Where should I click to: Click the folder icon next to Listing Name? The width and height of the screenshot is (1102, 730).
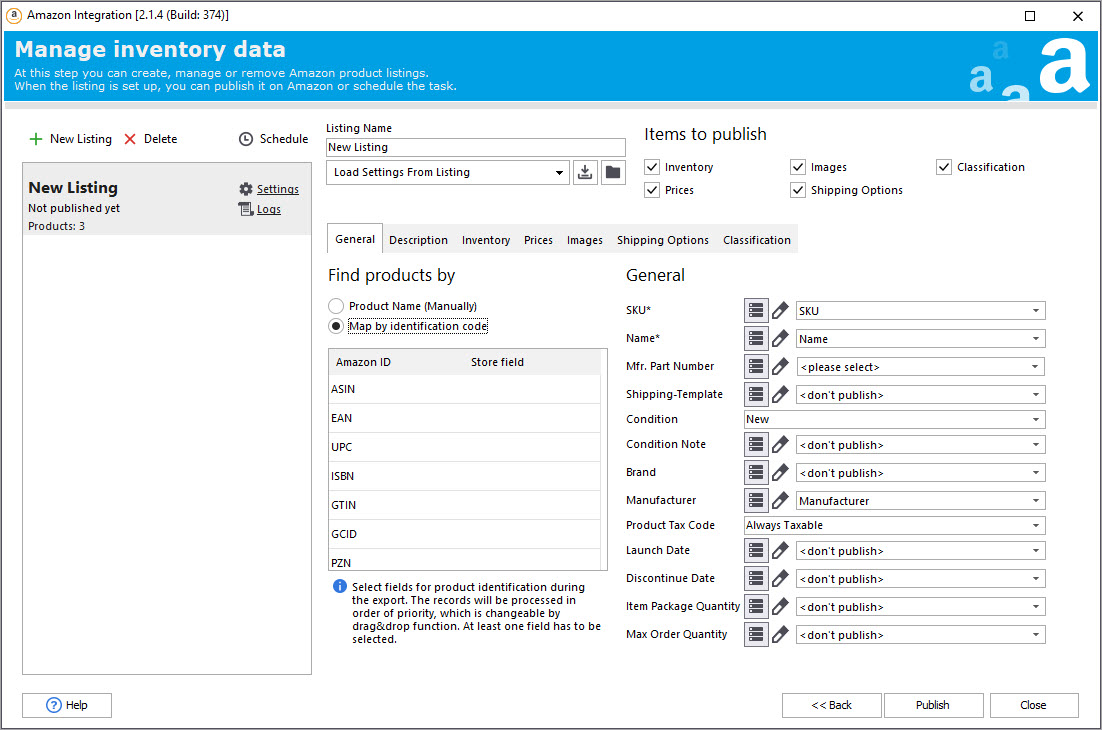[x=613, y=173]
